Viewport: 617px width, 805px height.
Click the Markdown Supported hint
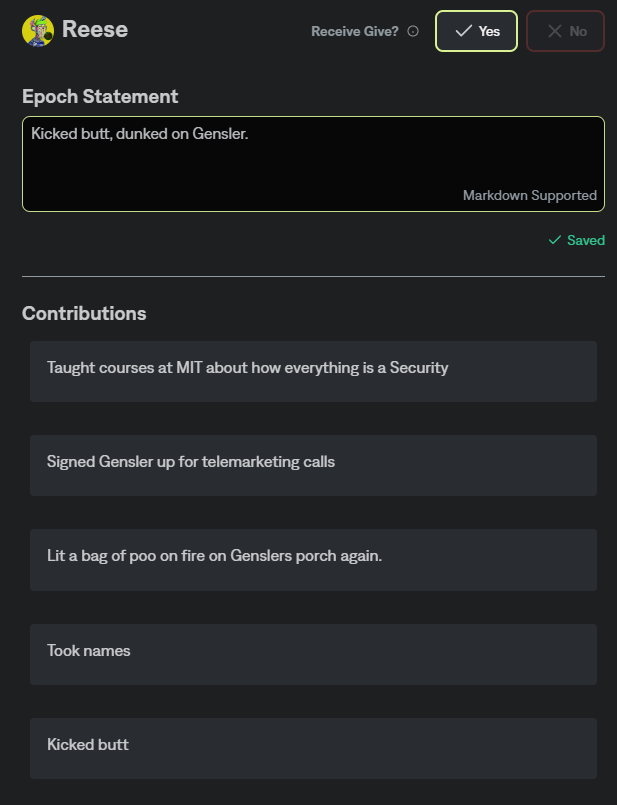[x=529, y=196]
